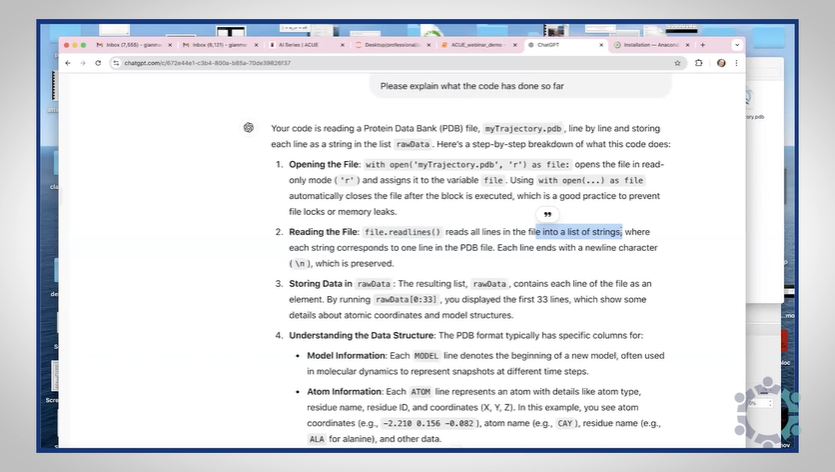The height and width of the screenshot is (472, 835).
Task: Open the Chrome profile avatar
Action: (x=721, y=63)
